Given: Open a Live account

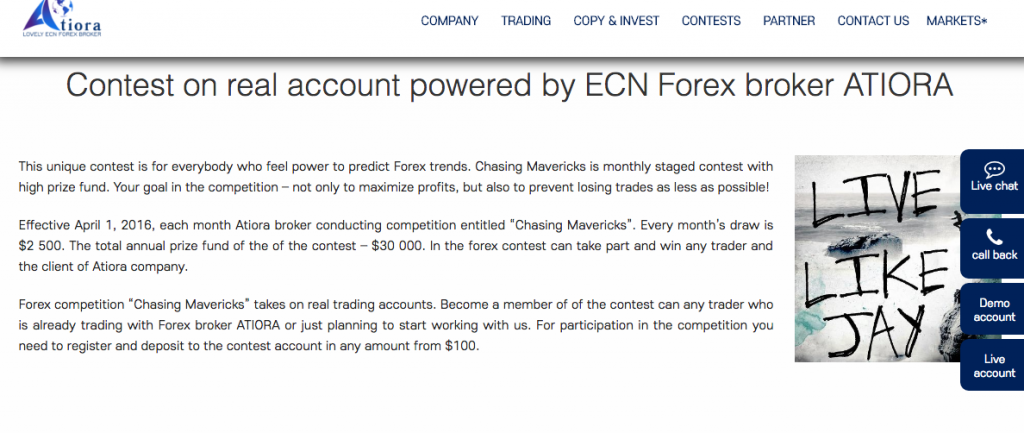Looking at the screenshot, I should point(994,366).
